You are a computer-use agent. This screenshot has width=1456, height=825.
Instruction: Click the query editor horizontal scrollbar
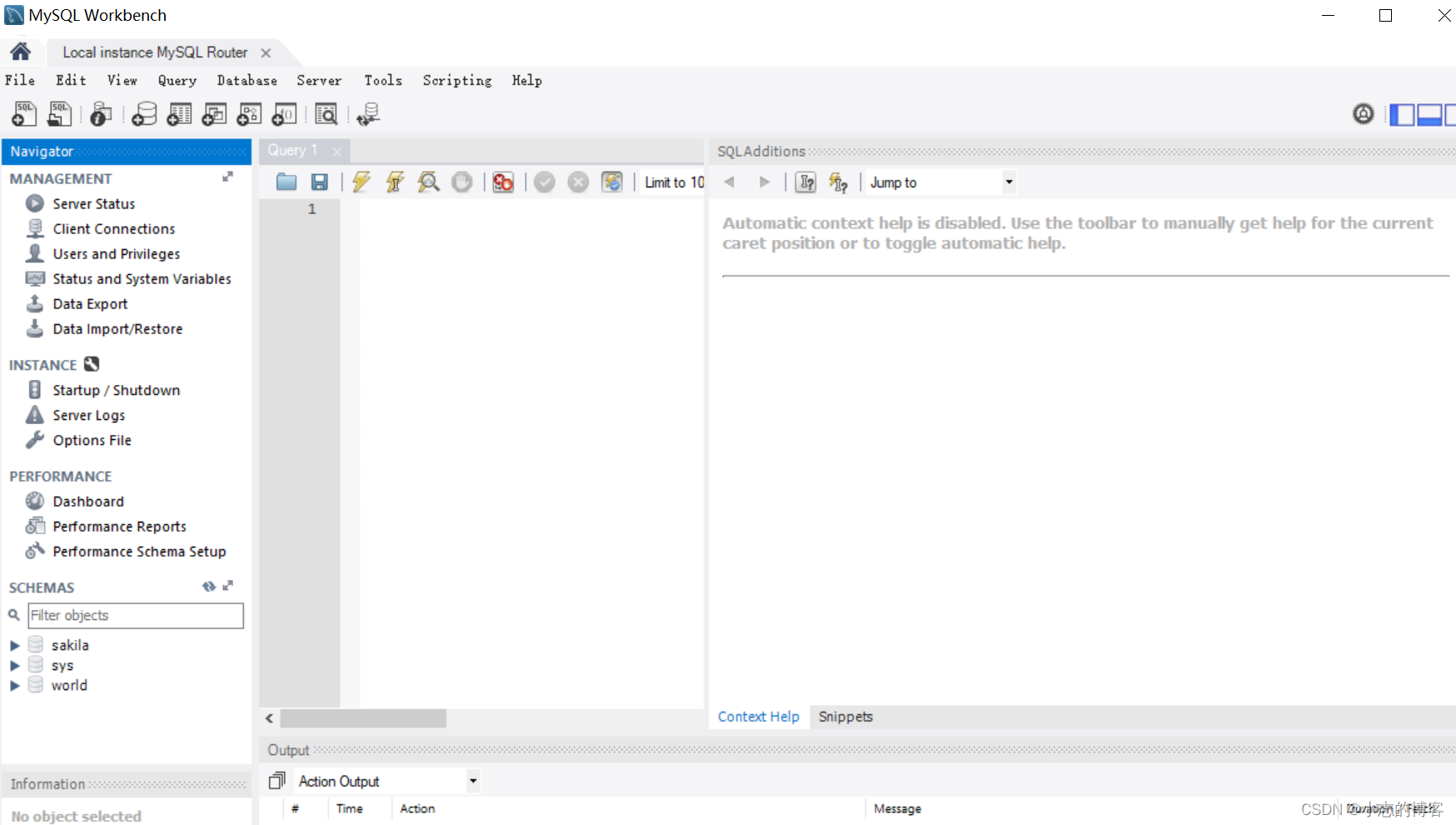[363, 717]
